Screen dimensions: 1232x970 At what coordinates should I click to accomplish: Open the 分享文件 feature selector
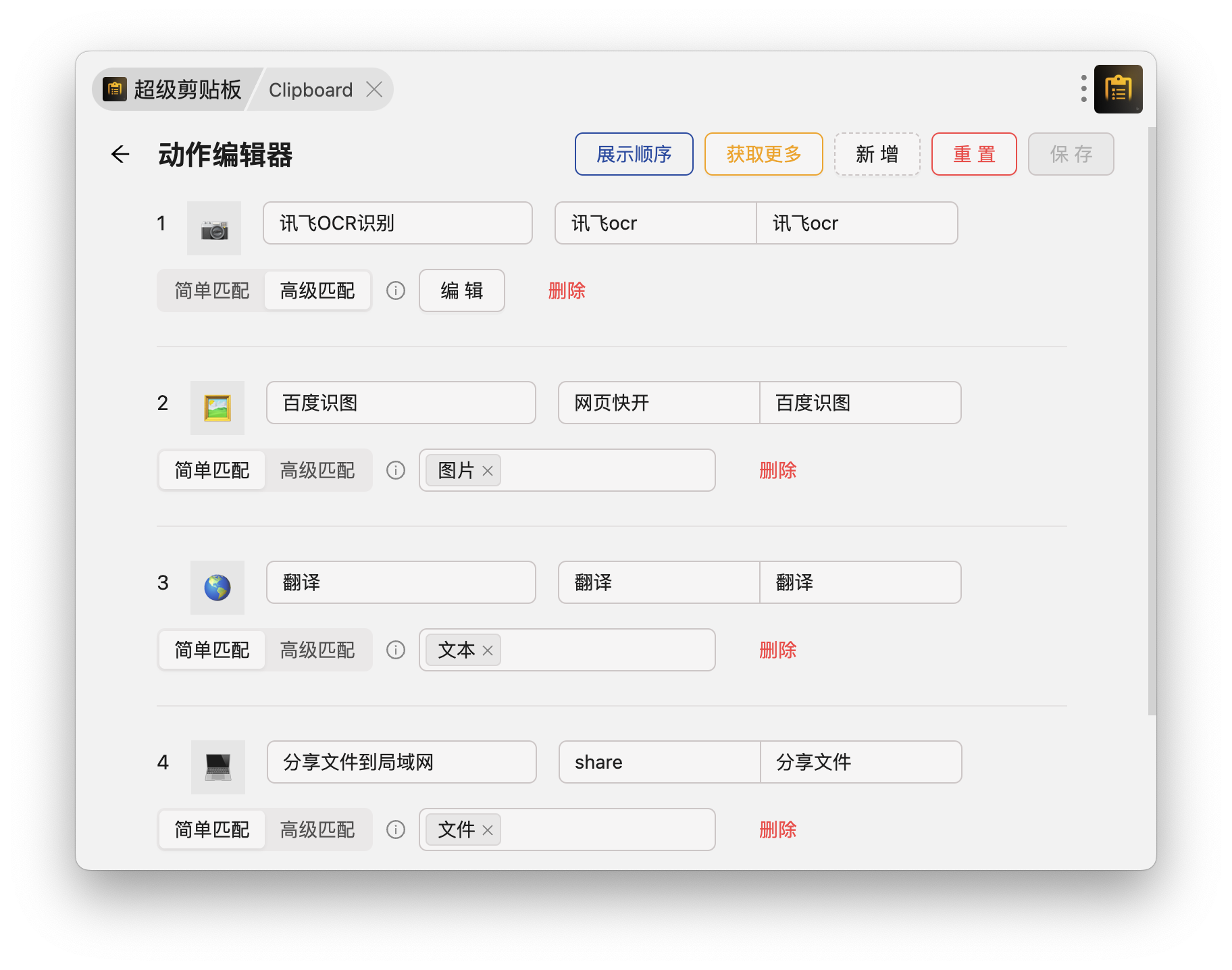point(861,762)
